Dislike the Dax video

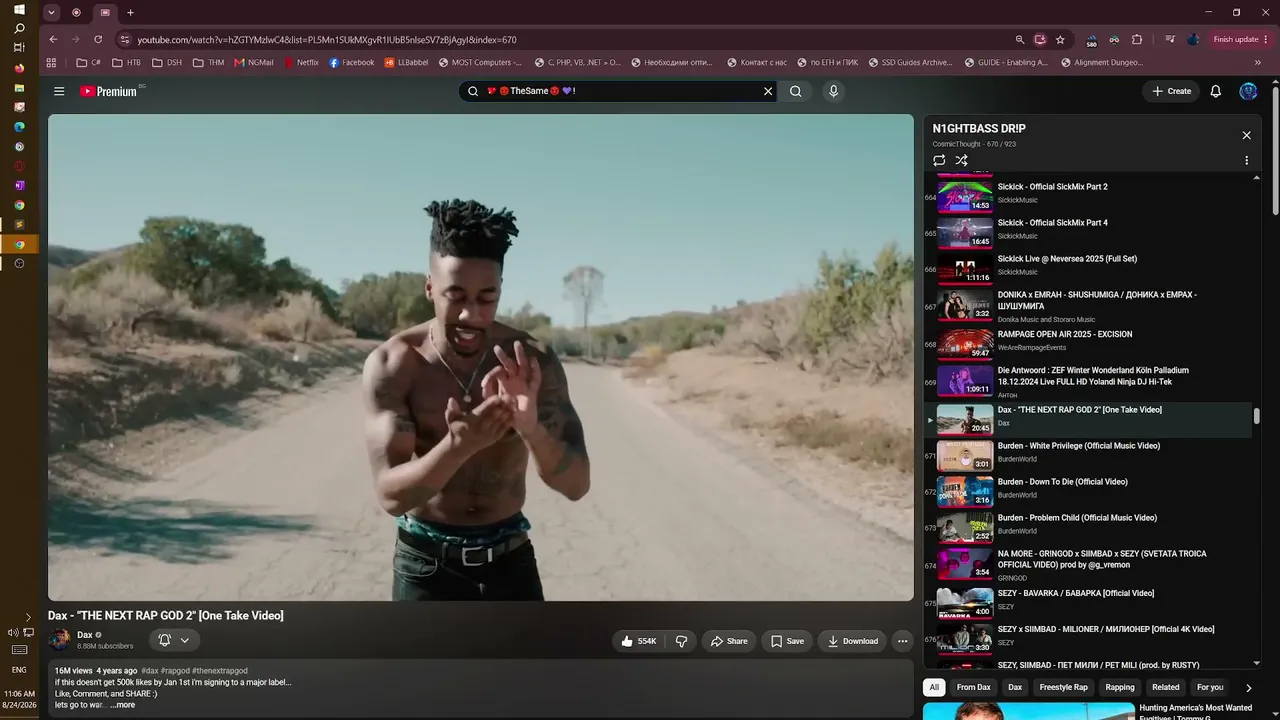(681, 641)
